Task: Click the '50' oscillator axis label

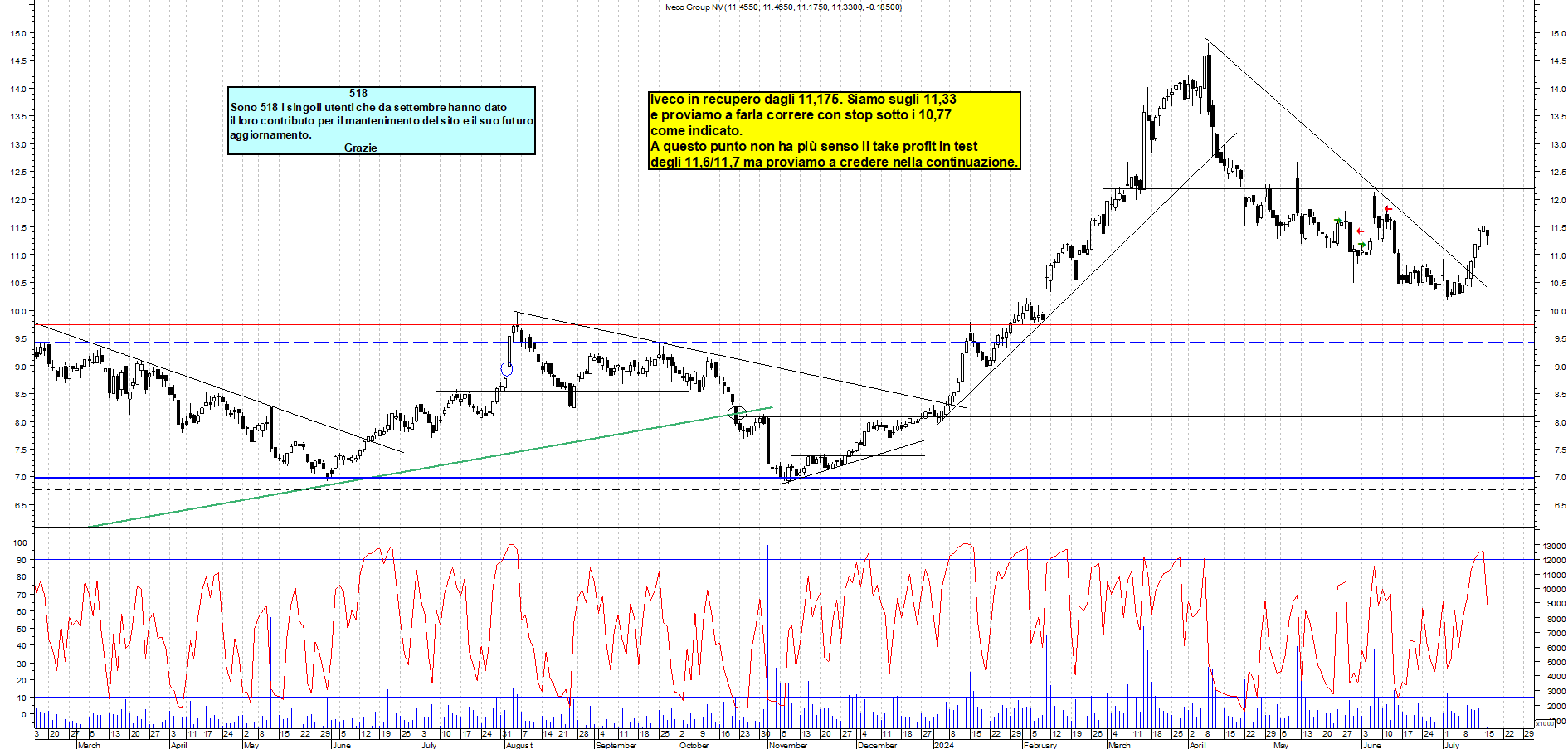Action: coord(22,629)
